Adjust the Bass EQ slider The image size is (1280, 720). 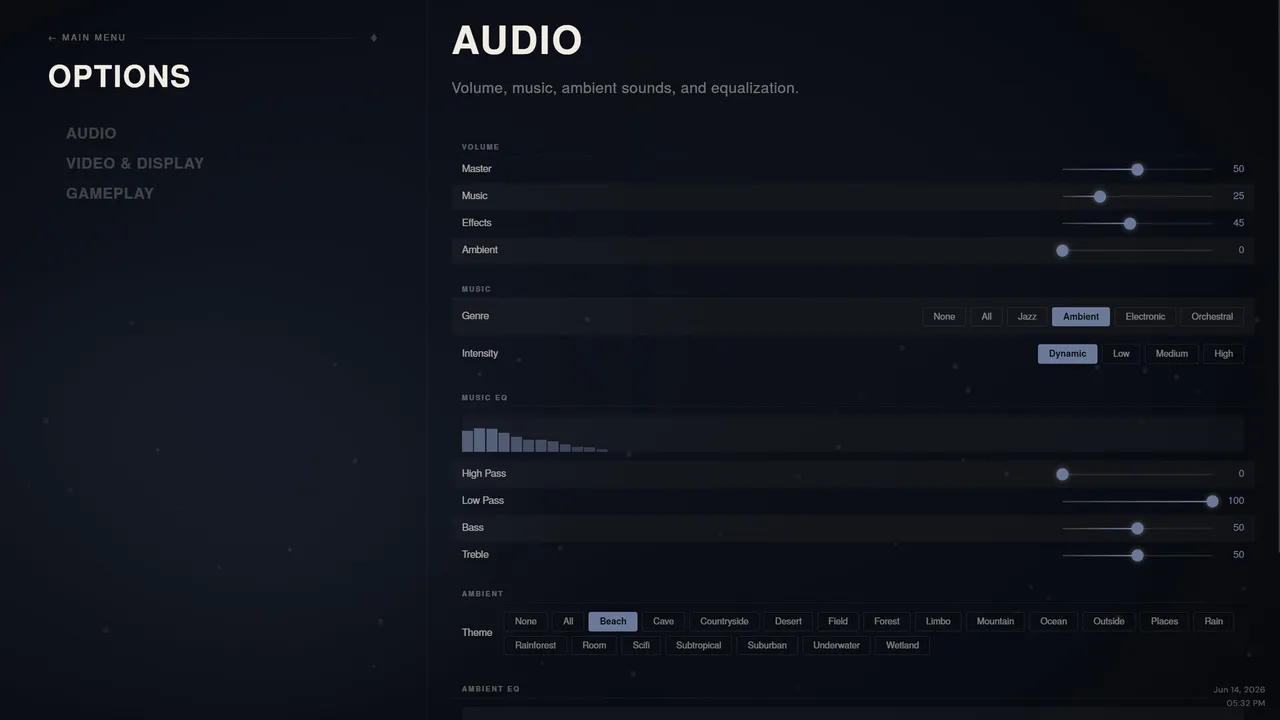(1137, 528)
